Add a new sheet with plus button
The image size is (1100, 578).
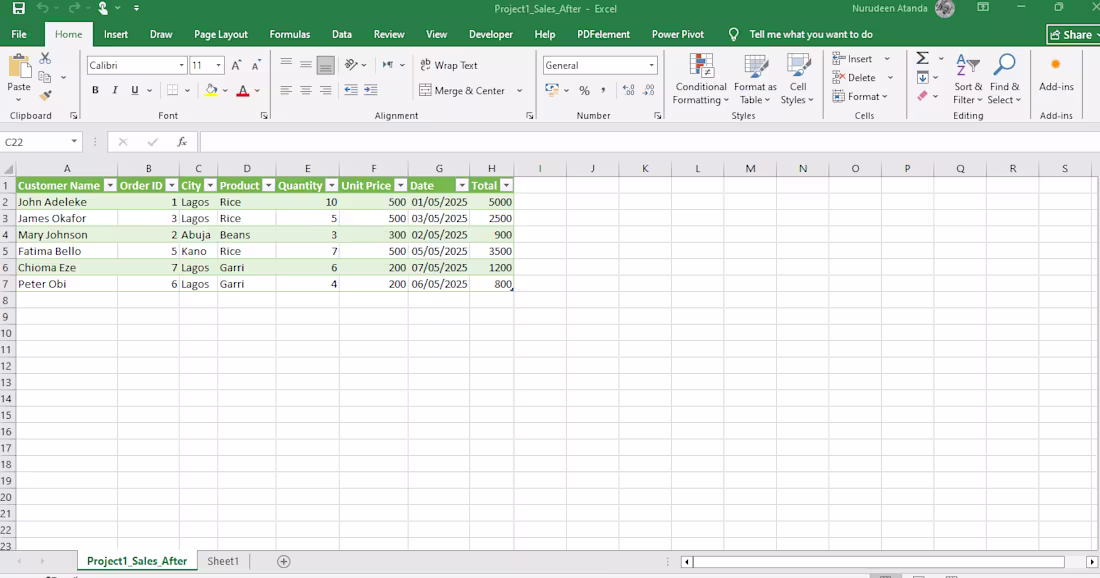tap(283, 561)
